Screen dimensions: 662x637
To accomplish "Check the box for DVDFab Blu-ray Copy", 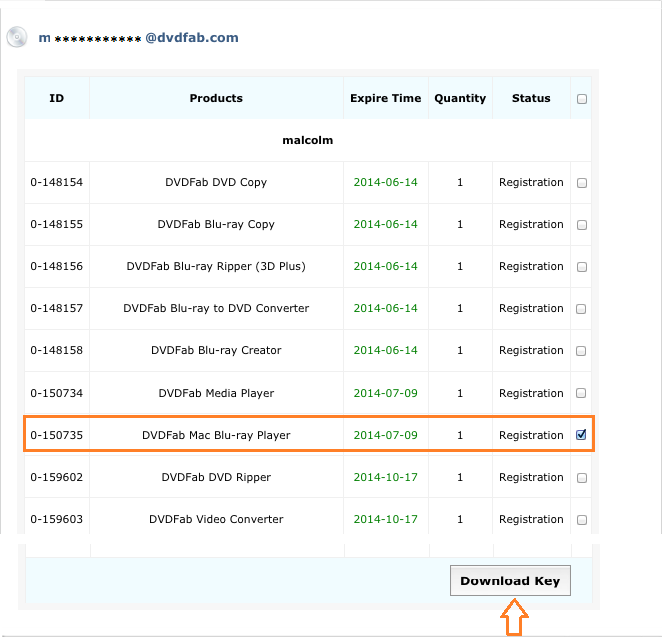I will [582, 225].
